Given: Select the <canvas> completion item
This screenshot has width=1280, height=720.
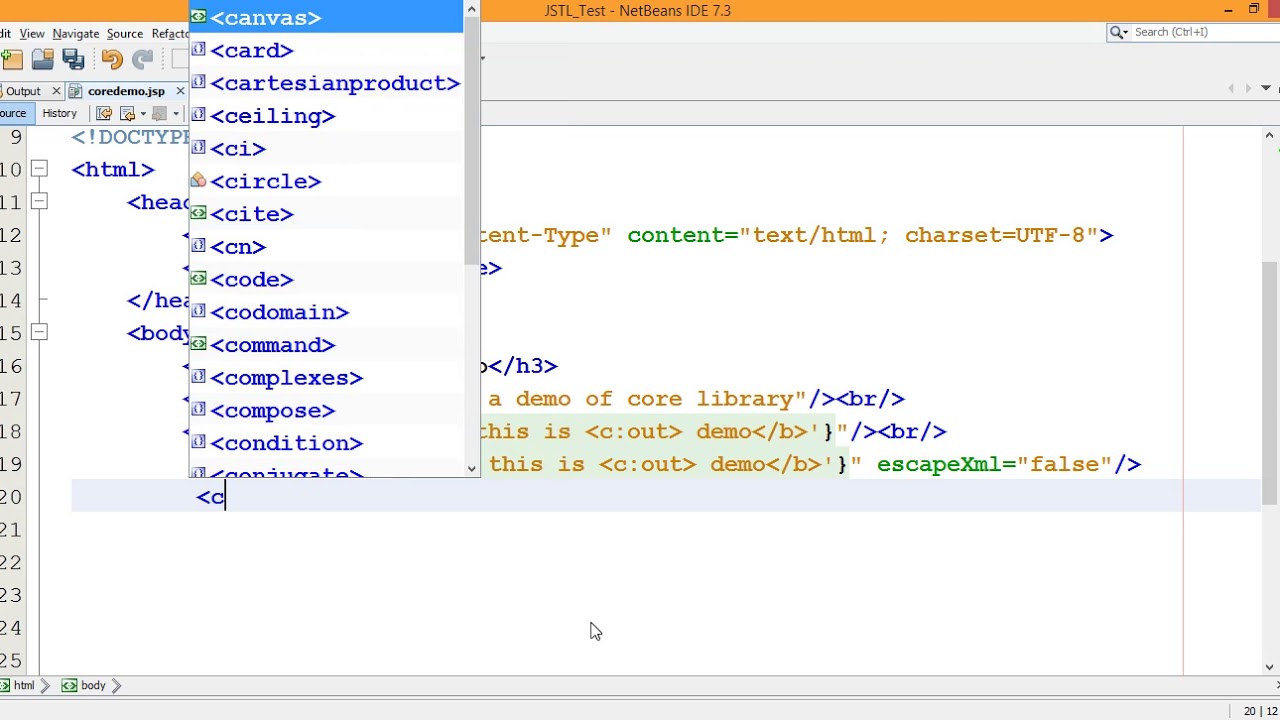Looking at the screenshot, I should click(x=326, y=17).
